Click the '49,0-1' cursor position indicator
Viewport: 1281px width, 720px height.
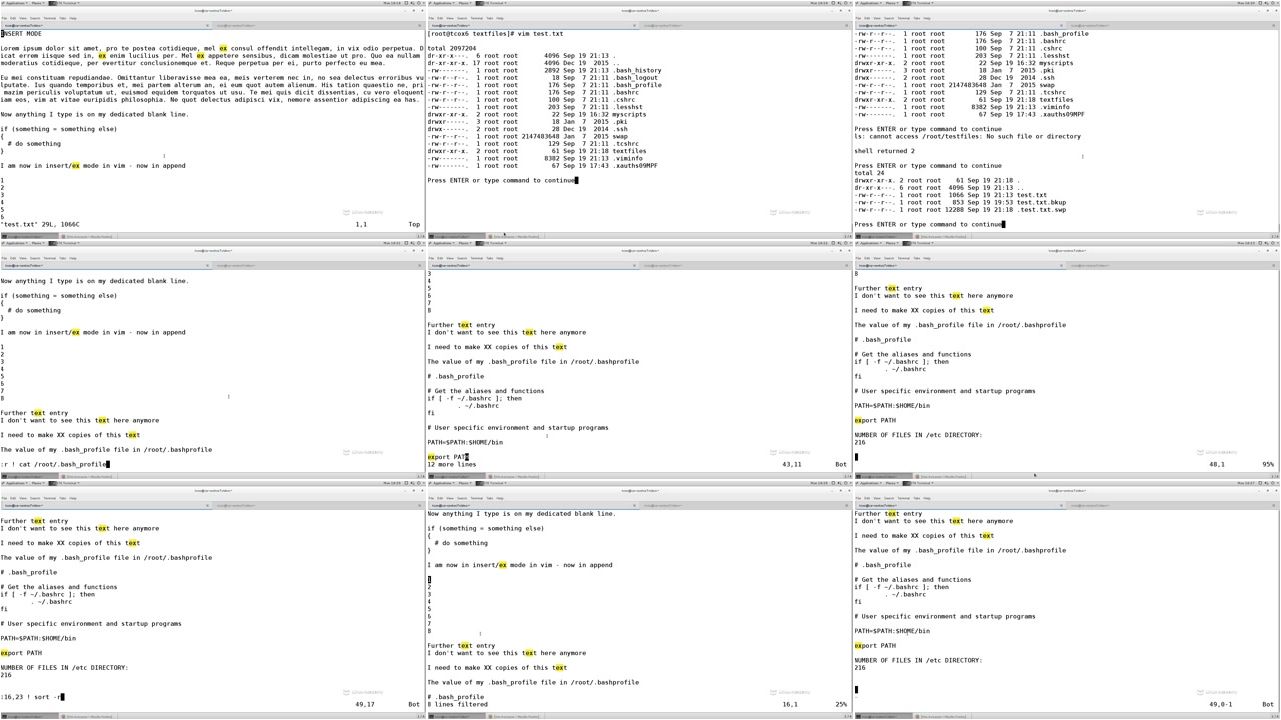click(1221, 704)
